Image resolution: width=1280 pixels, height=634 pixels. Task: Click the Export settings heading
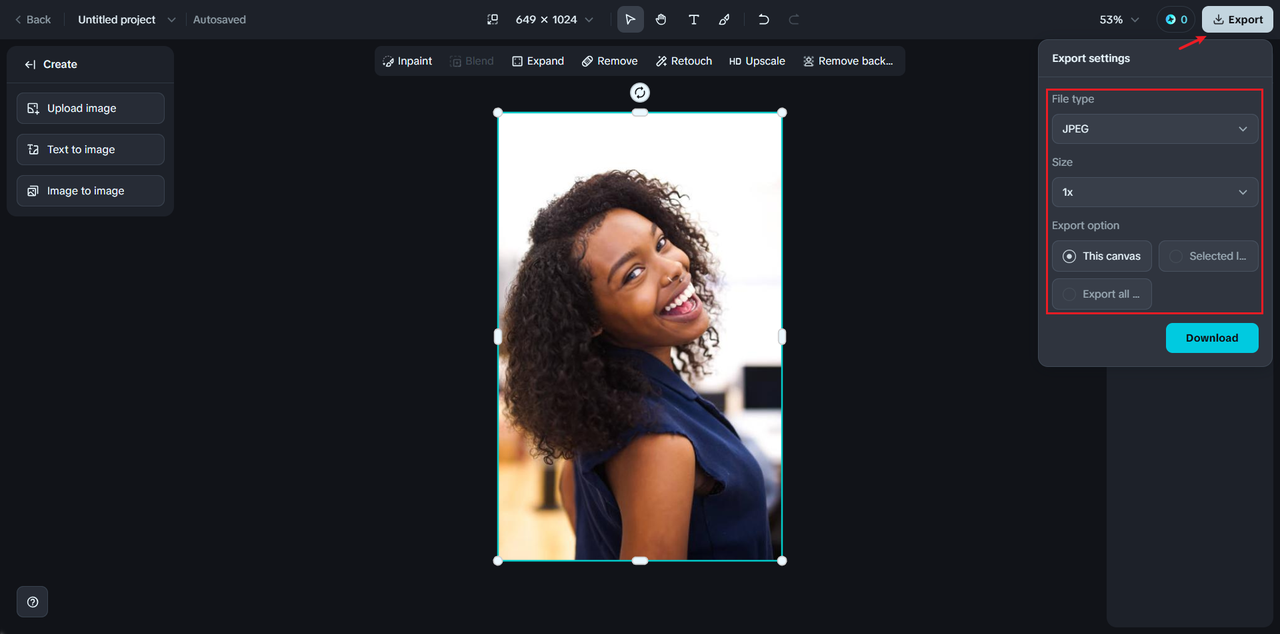(1091, 58)
